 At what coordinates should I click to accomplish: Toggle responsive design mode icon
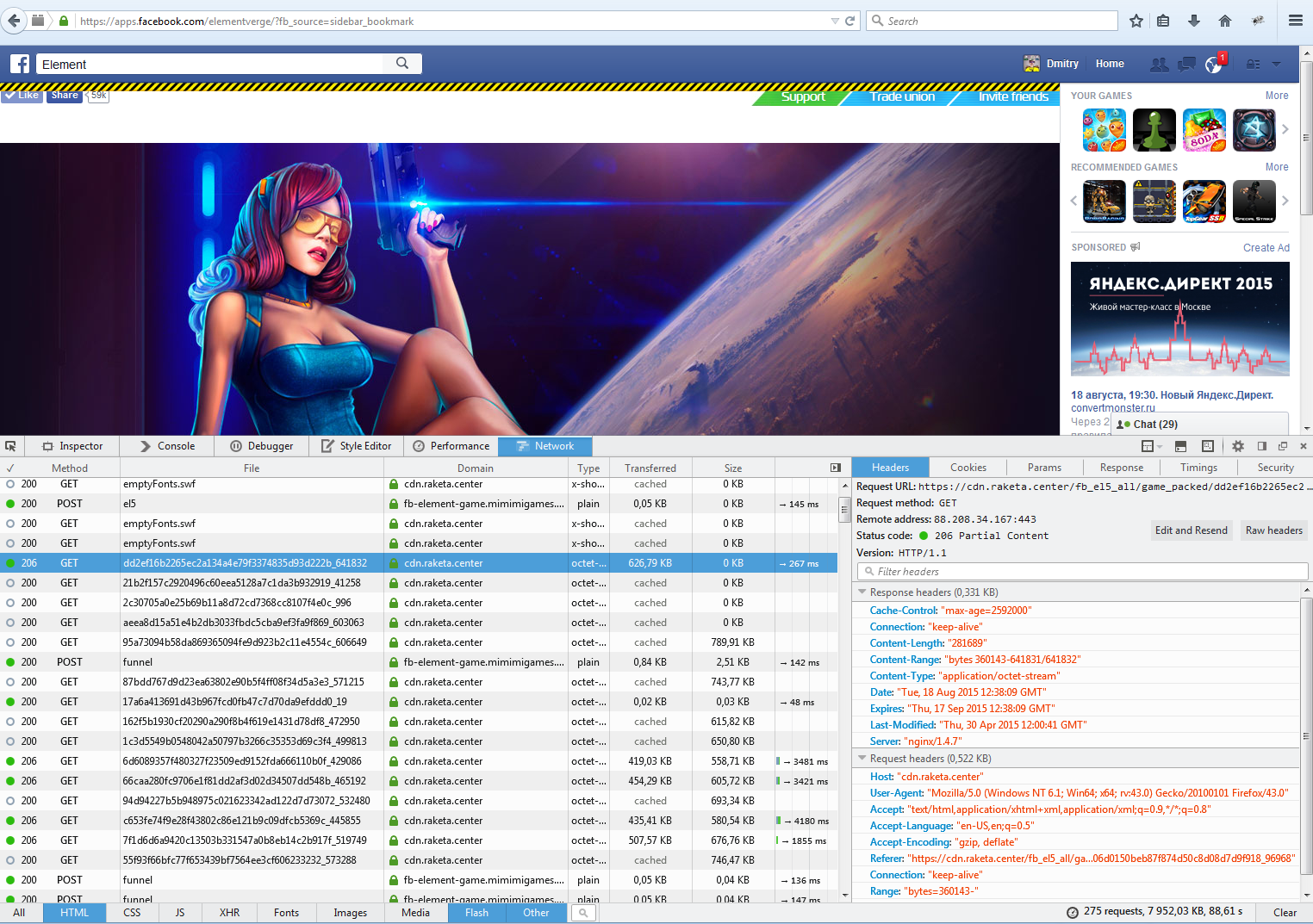pos(1208,446)
